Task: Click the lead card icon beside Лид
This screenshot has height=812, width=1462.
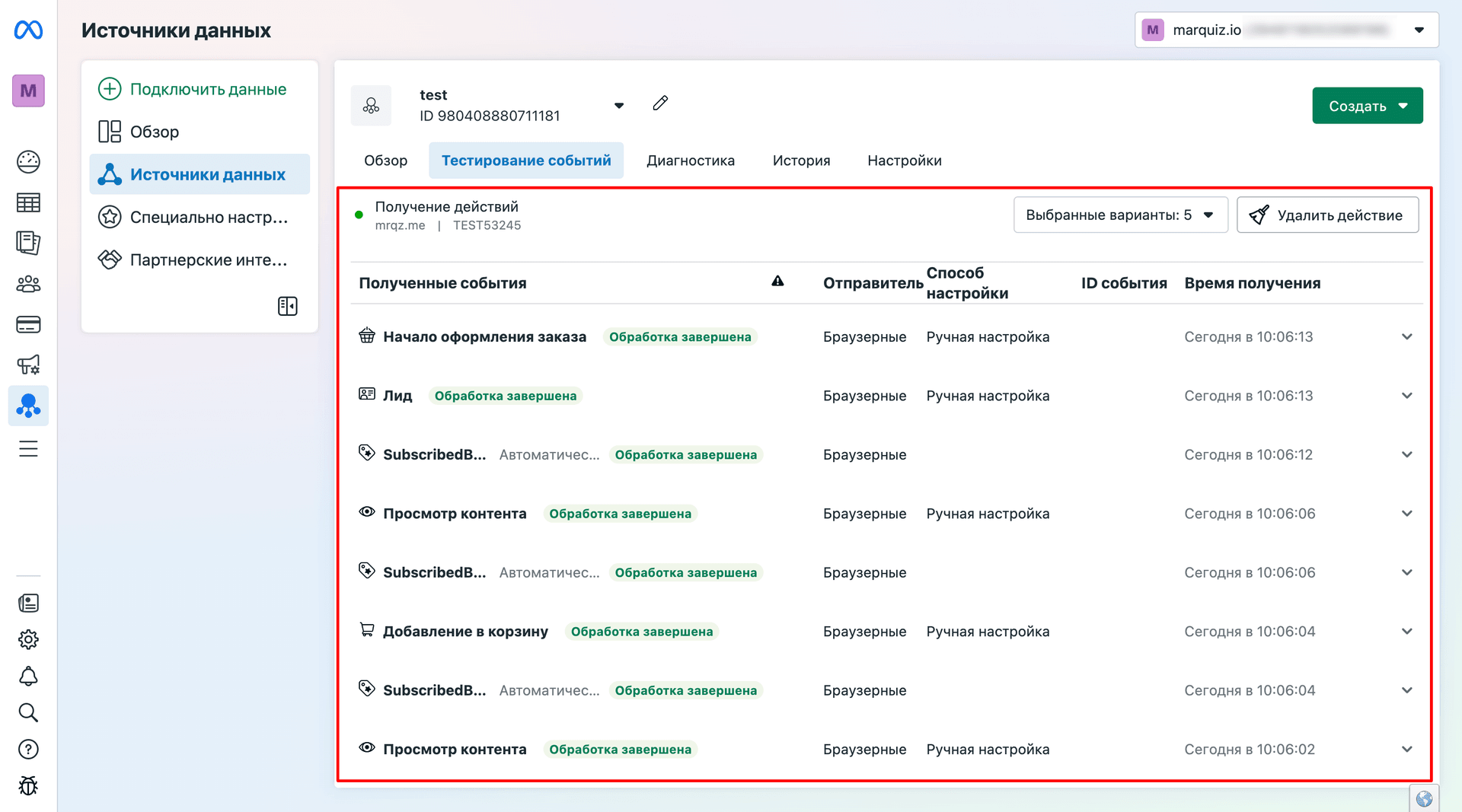Action: (x=367, y=394)
